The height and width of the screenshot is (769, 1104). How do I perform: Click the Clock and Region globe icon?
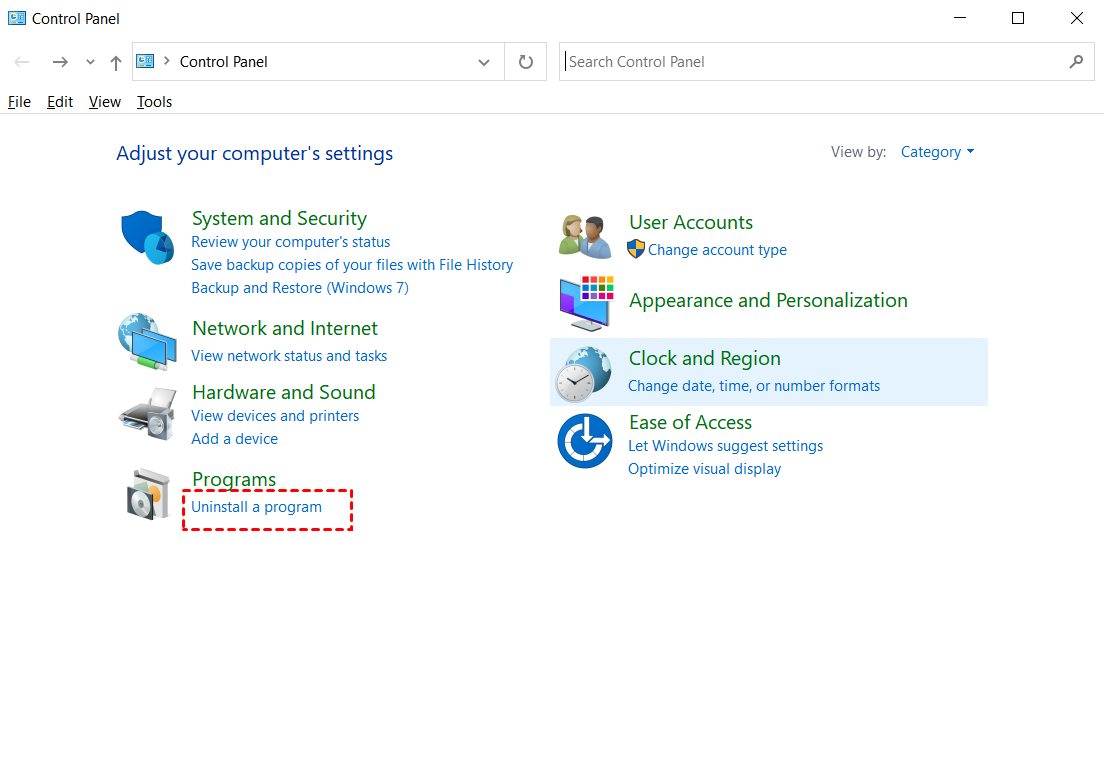tap(583, 373)
